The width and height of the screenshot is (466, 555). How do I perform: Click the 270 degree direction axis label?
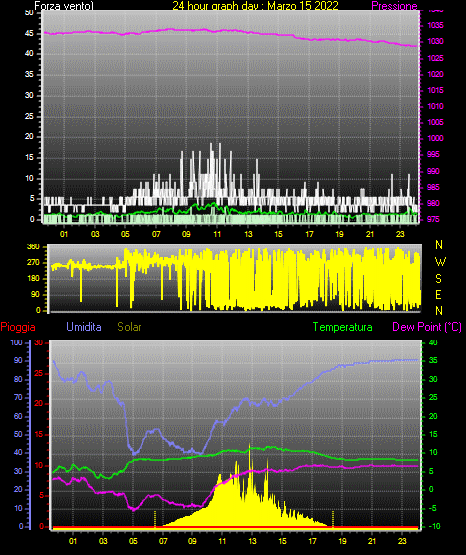(33, 263)
